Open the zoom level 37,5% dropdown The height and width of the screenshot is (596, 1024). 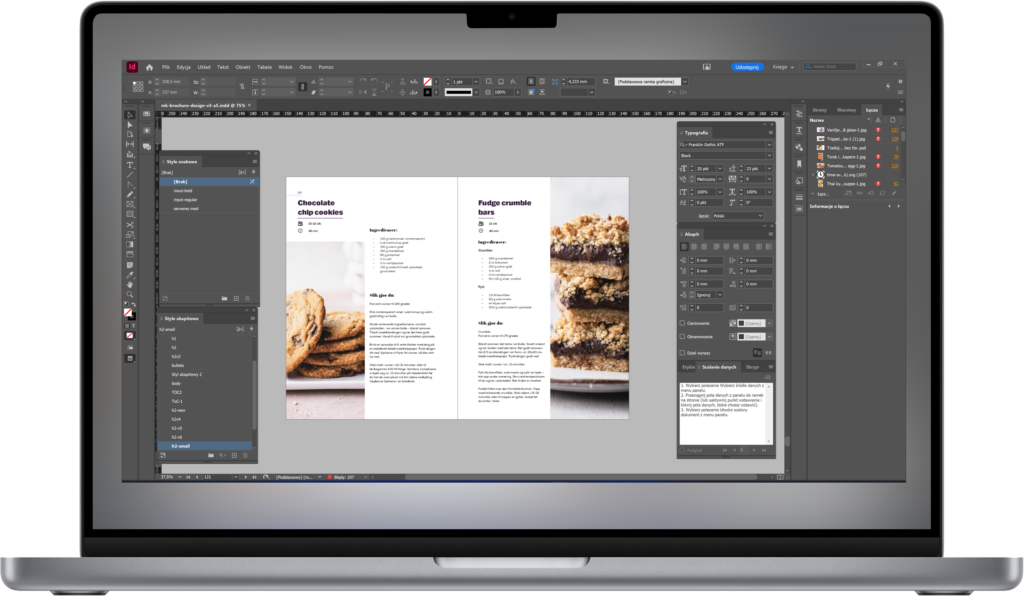pyautogui.click(x=181, y=477)
